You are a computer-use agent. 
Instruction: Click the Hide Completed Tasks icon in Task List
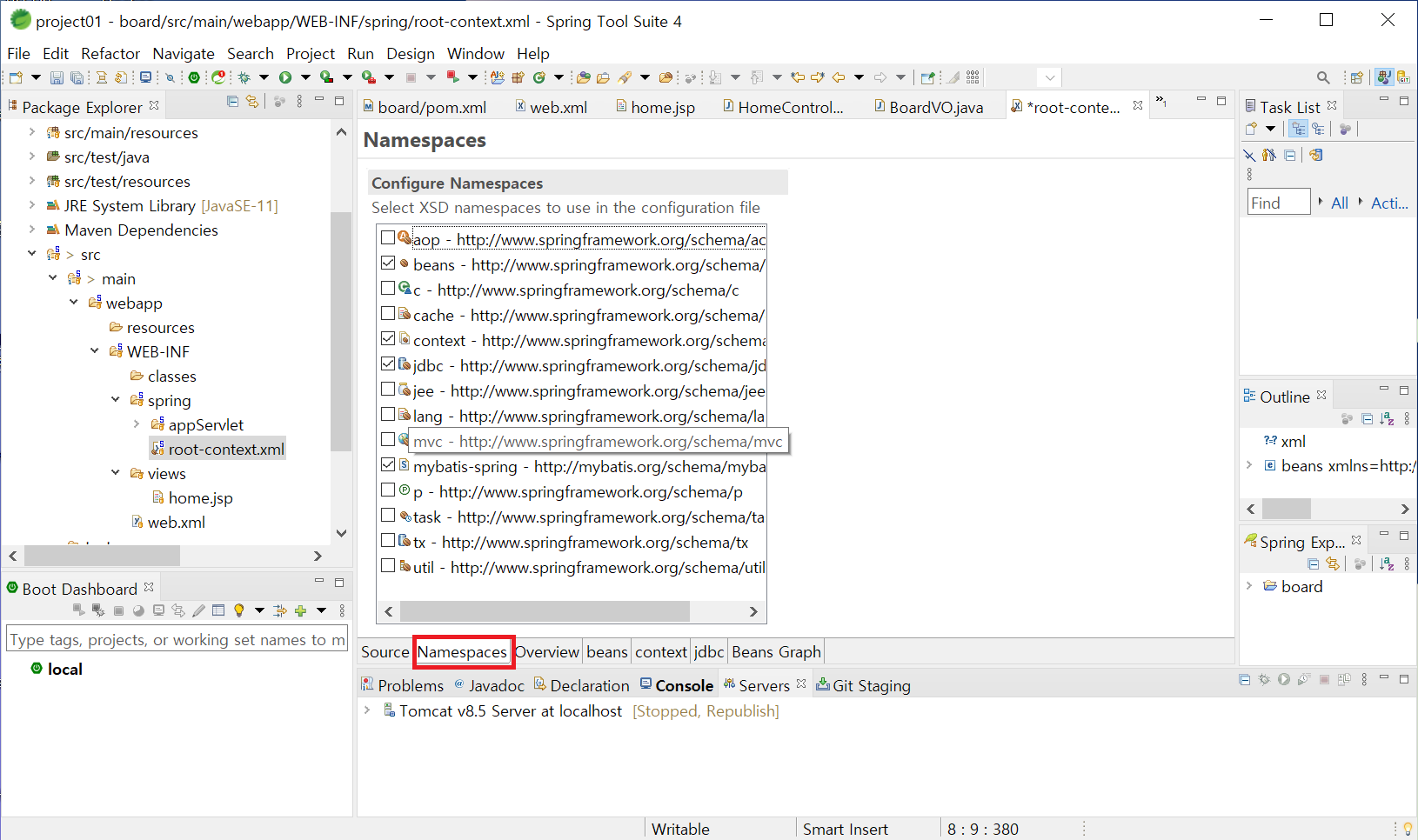tap(1248, 155)
